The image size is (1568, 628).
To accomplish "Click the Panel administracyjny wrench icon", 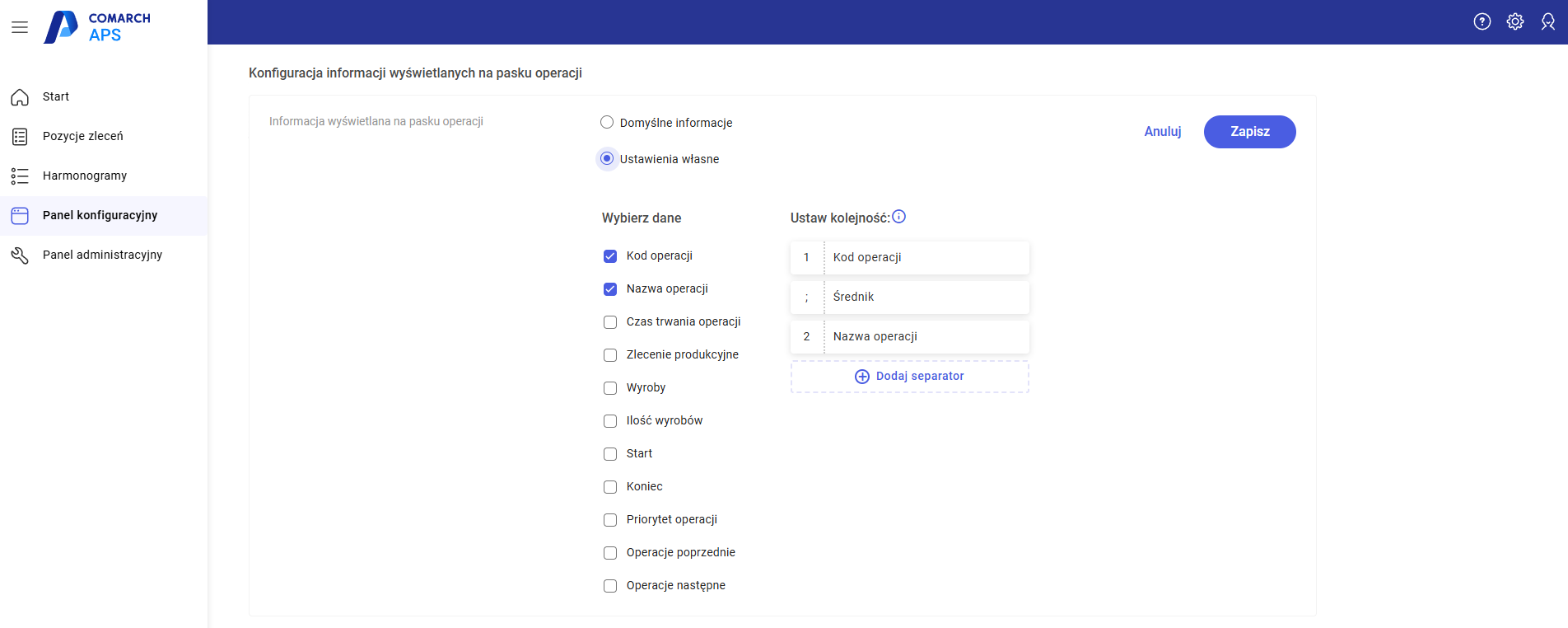I will (20, 255).
